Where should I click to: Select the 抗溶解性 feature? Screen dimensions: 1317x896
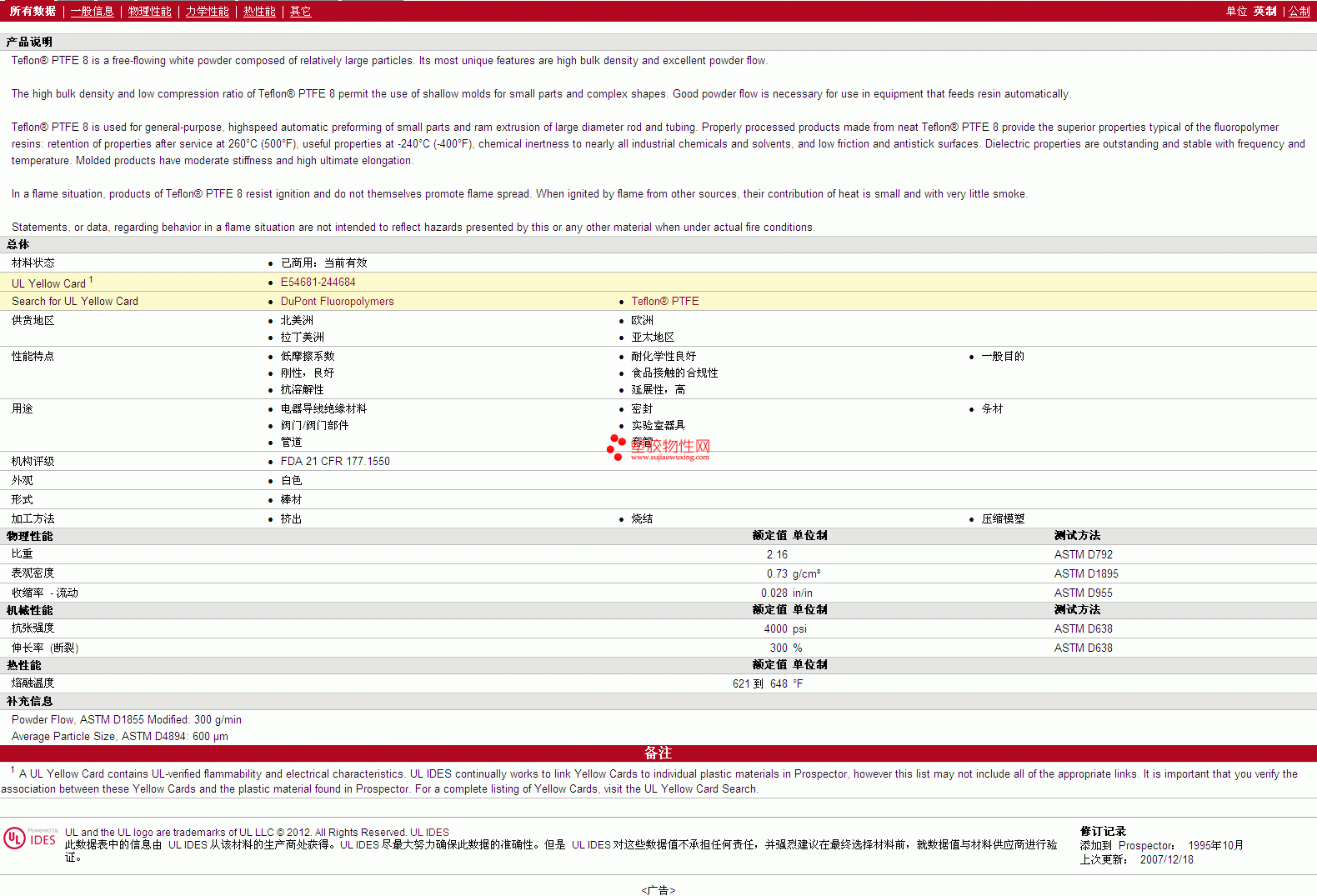302,390
